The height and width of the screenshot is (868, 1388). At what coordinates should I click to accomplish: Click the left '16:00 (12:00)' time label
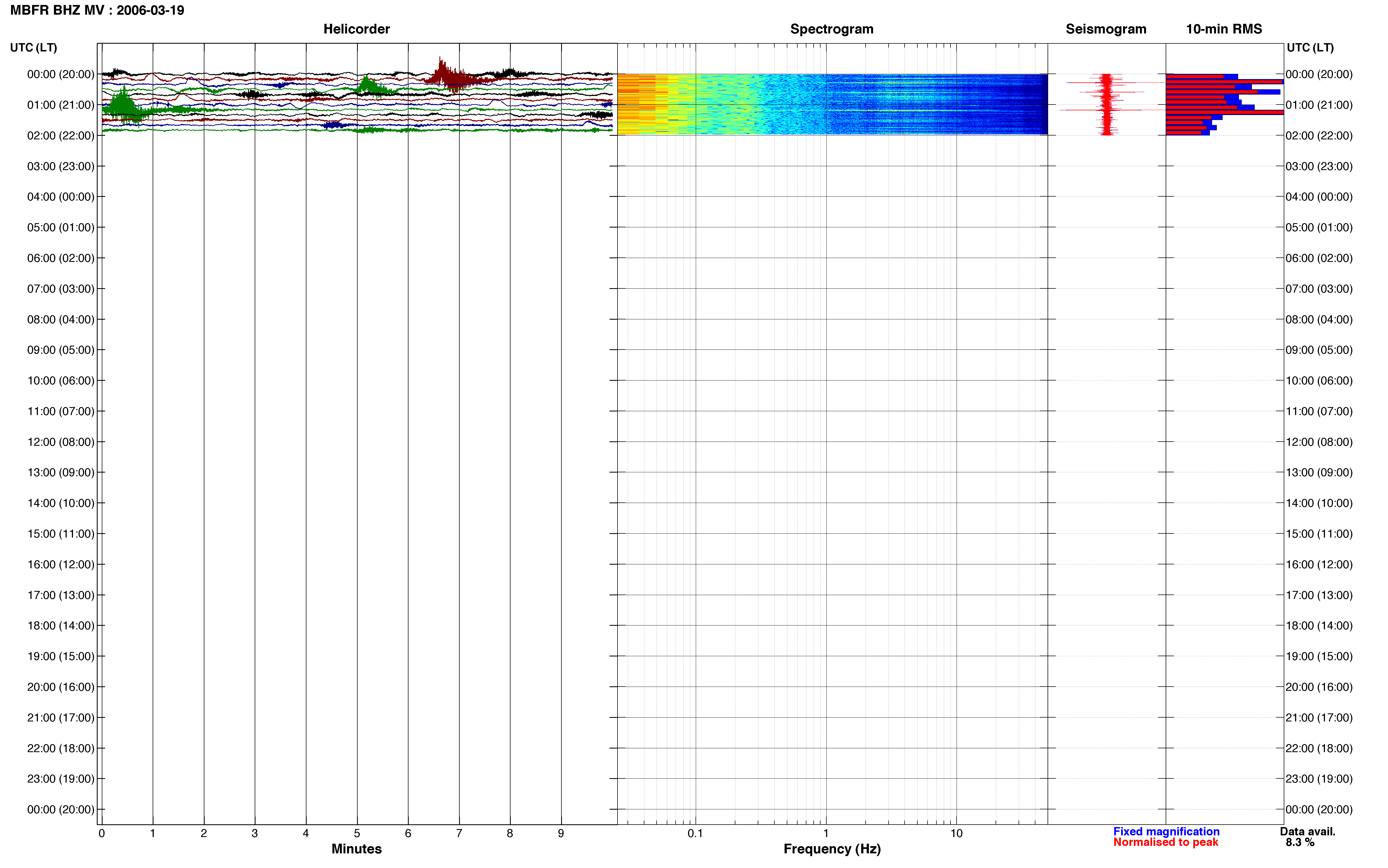pyautogui.click(x=61, y=565)
